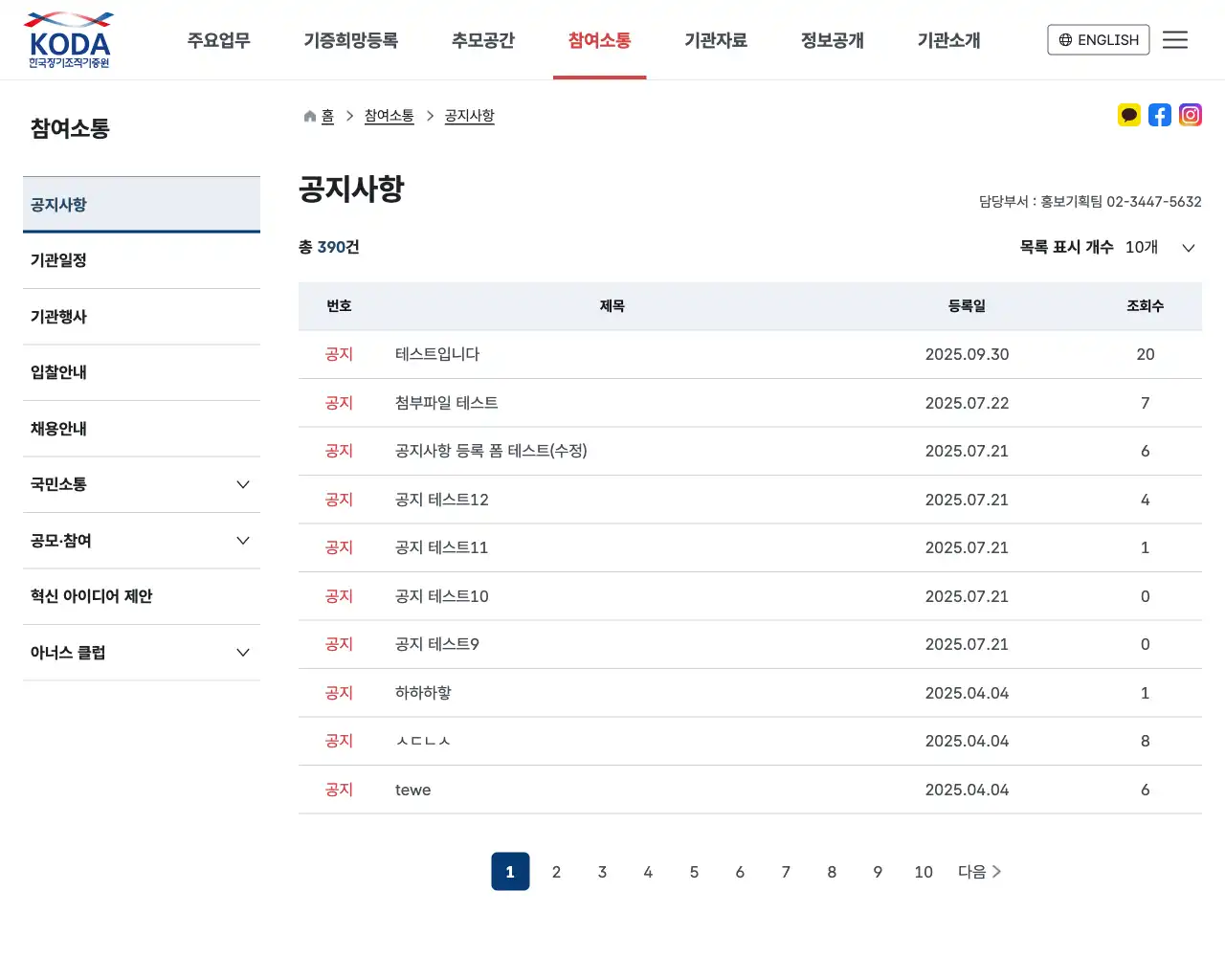Click the 참여소통 breadcrumb link
This screenshot has width=1225, height=980.
389,115
